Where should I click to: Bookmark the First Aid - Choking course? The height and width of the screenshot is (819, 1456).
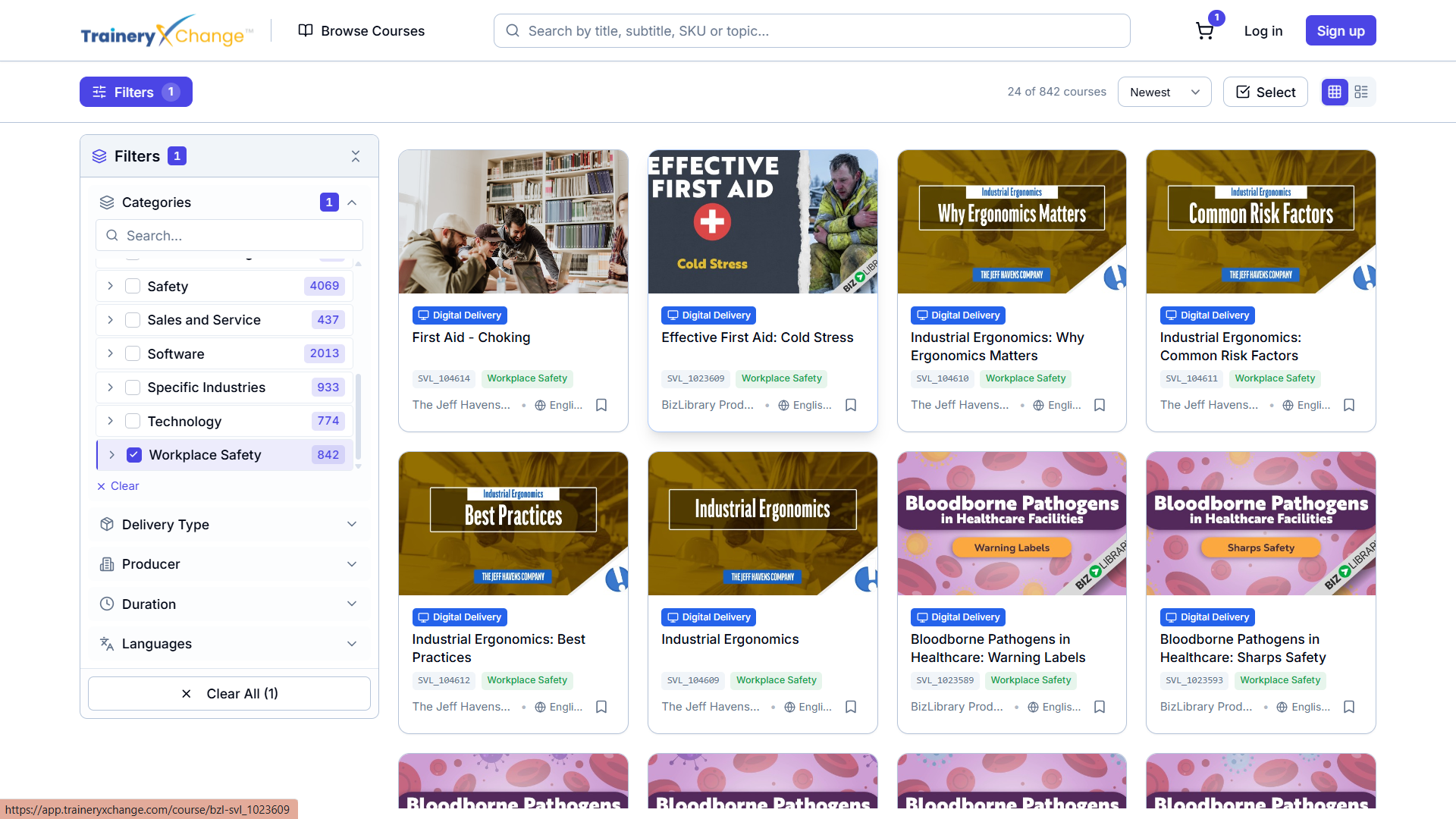[601, 405]
